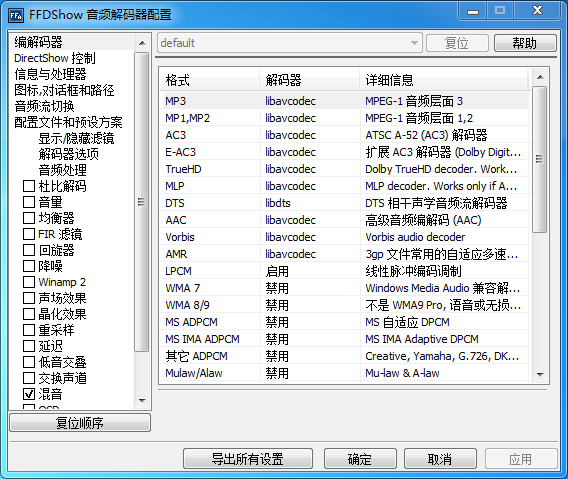568x479 pixels.
Task: Click codec table scrollbar down arrow
Action: click(x=540, y=374)
